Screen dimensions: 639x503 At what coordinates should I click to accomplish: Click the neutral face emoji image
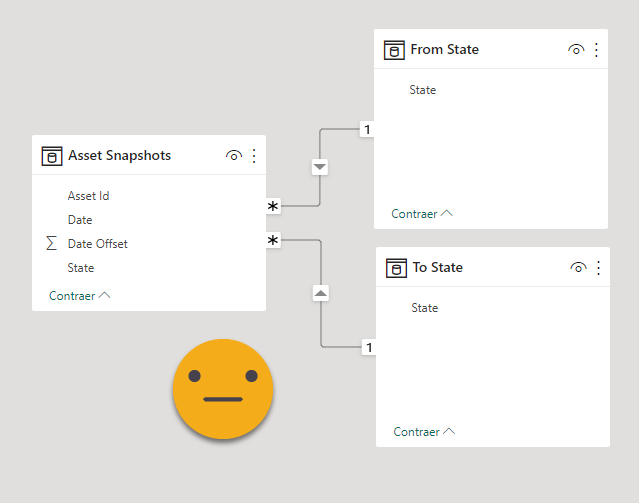(x=223, y=389)
